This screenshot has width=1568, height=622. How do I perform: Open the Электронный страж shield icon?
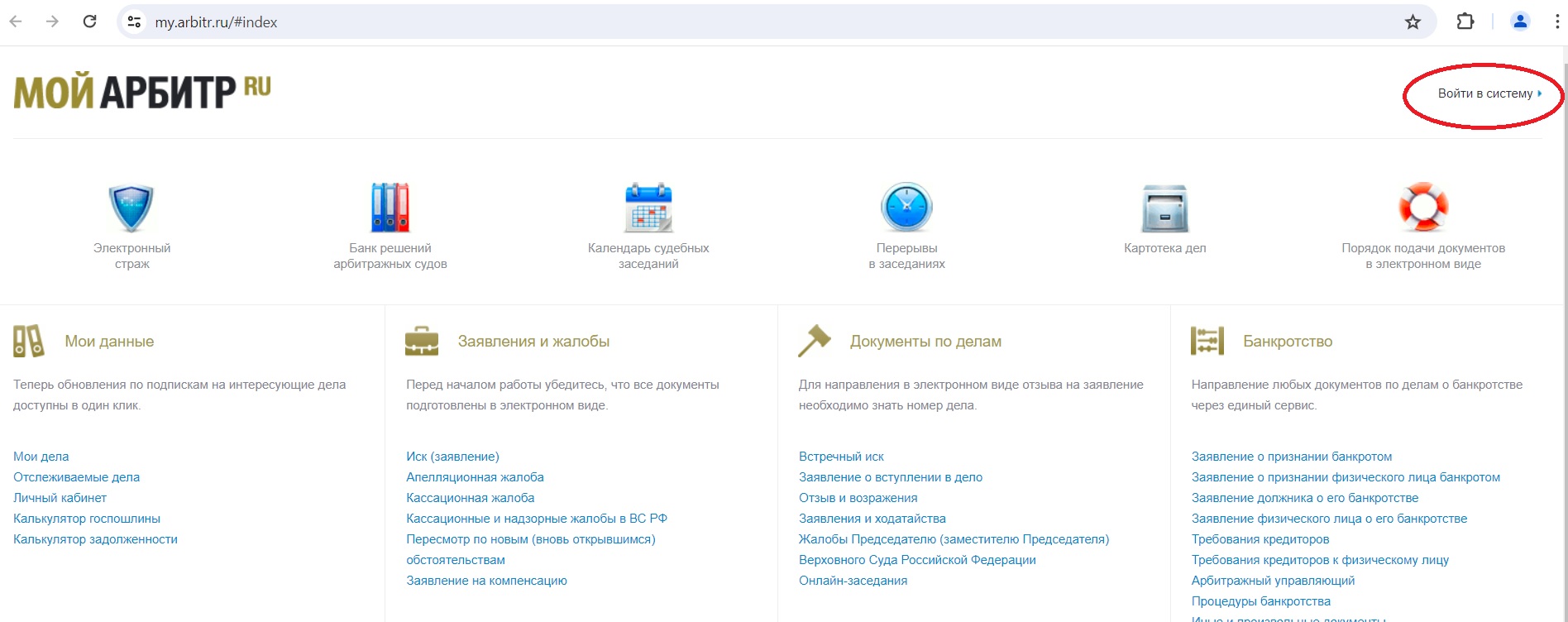[131, 208]
